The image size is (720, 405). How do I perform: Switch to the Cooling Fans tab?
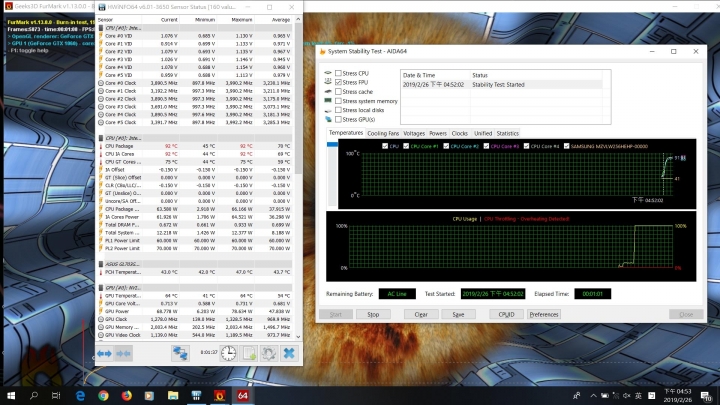pyautogui.click(x=383, y=133)
